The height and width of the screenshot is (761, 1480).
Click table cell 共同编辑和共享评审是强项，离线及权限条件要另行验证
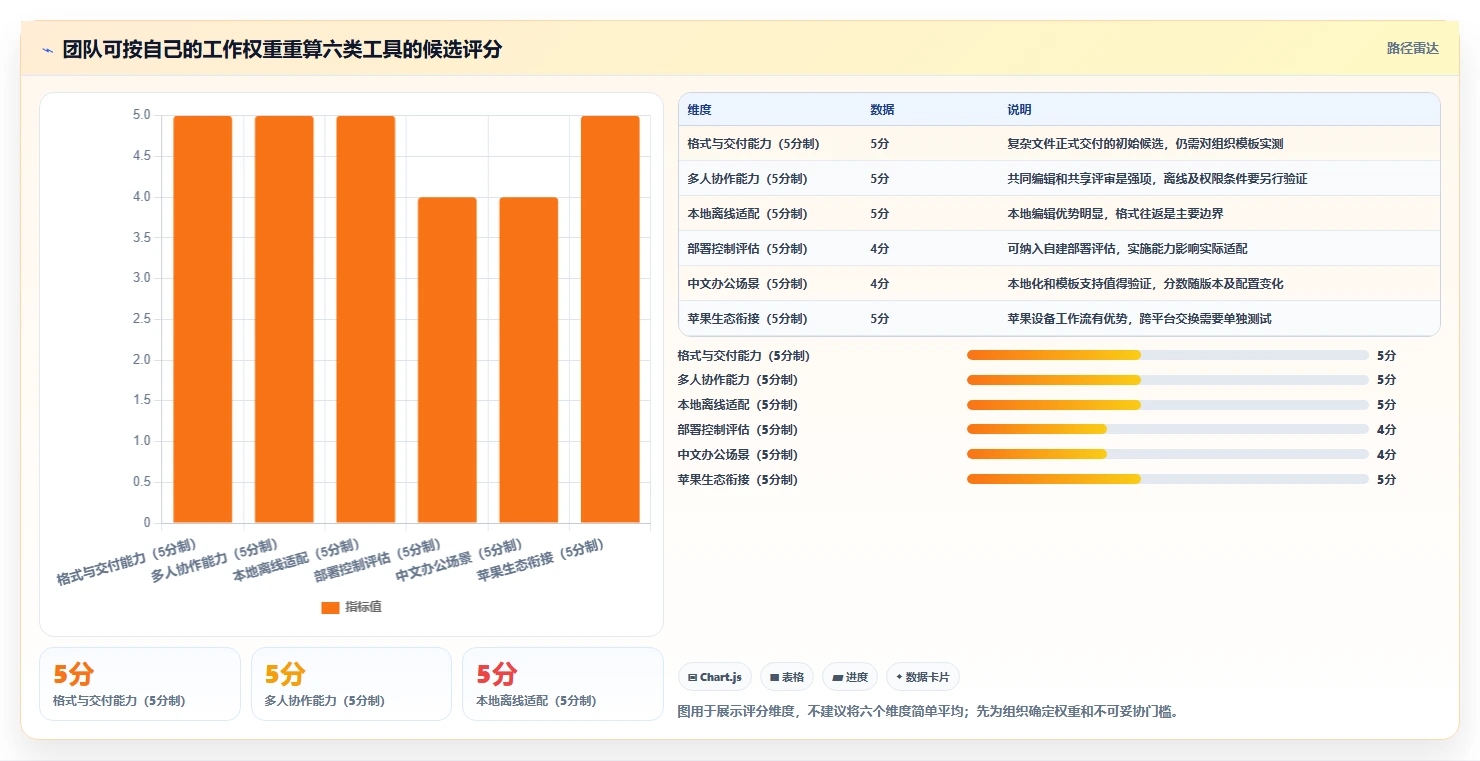(1157, 179)
